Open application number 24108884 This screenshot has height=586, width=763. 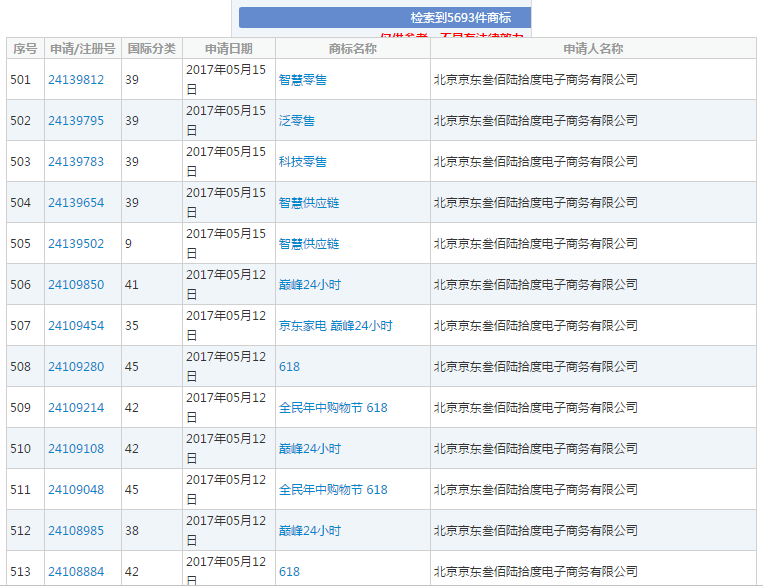[76, 572]
